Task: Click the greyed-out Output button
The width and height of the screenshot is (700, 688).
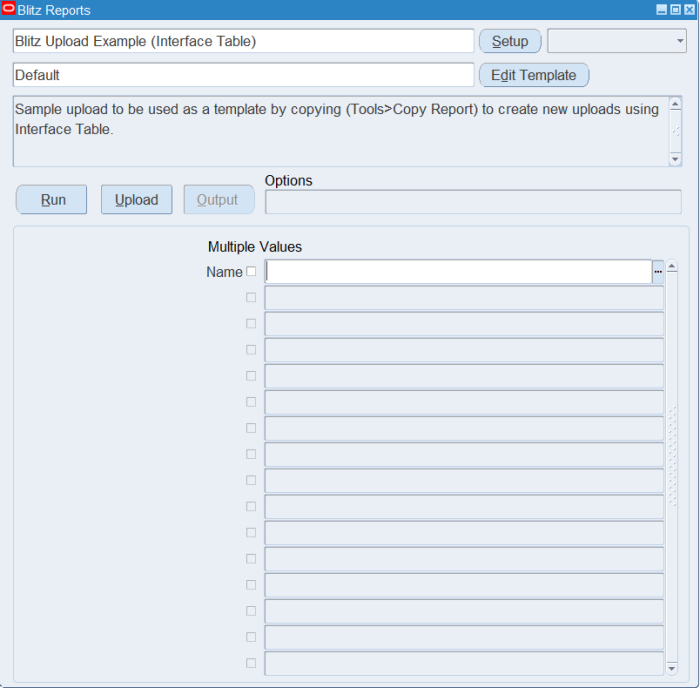Action: pos(219,200)
